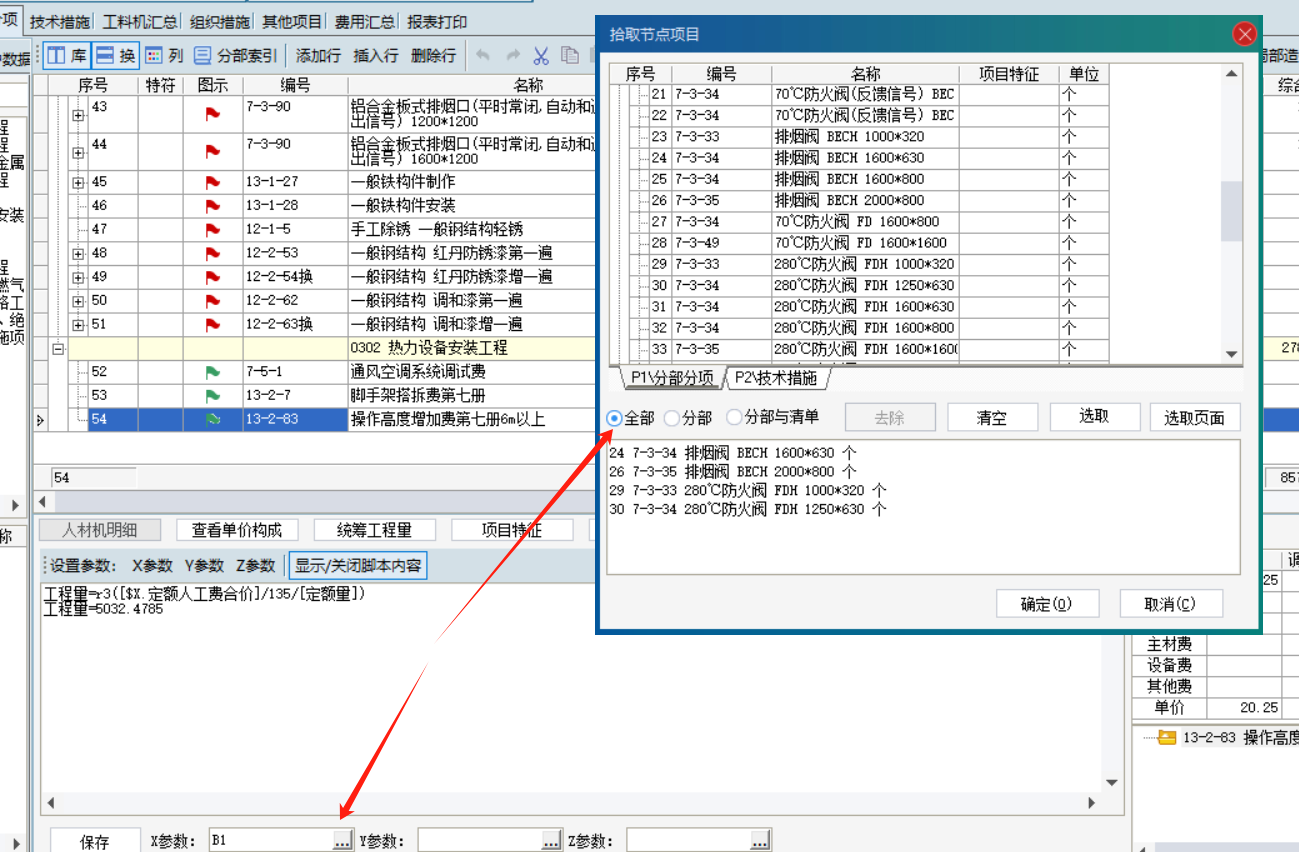The height and width of the screenshot is (852, 1299).
Task: Click the dialog list vertical scrollbar thumb
Action: coord(1232,212)
